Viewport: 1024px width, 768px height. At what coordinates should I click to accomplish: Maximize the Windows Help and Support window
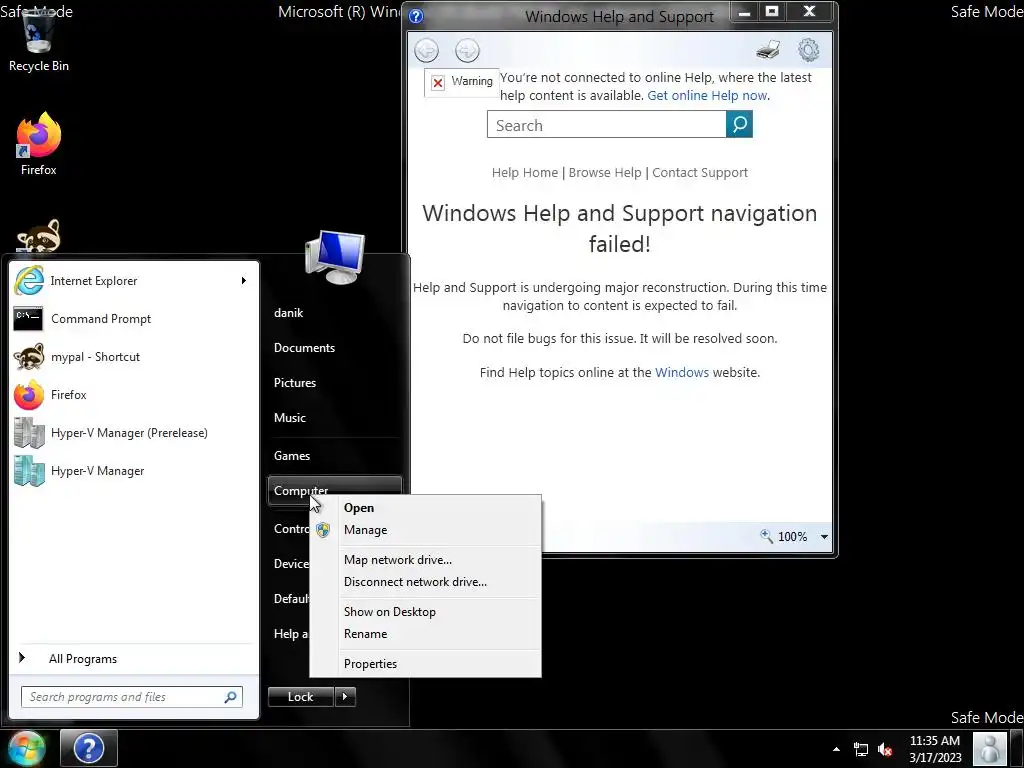772,11
